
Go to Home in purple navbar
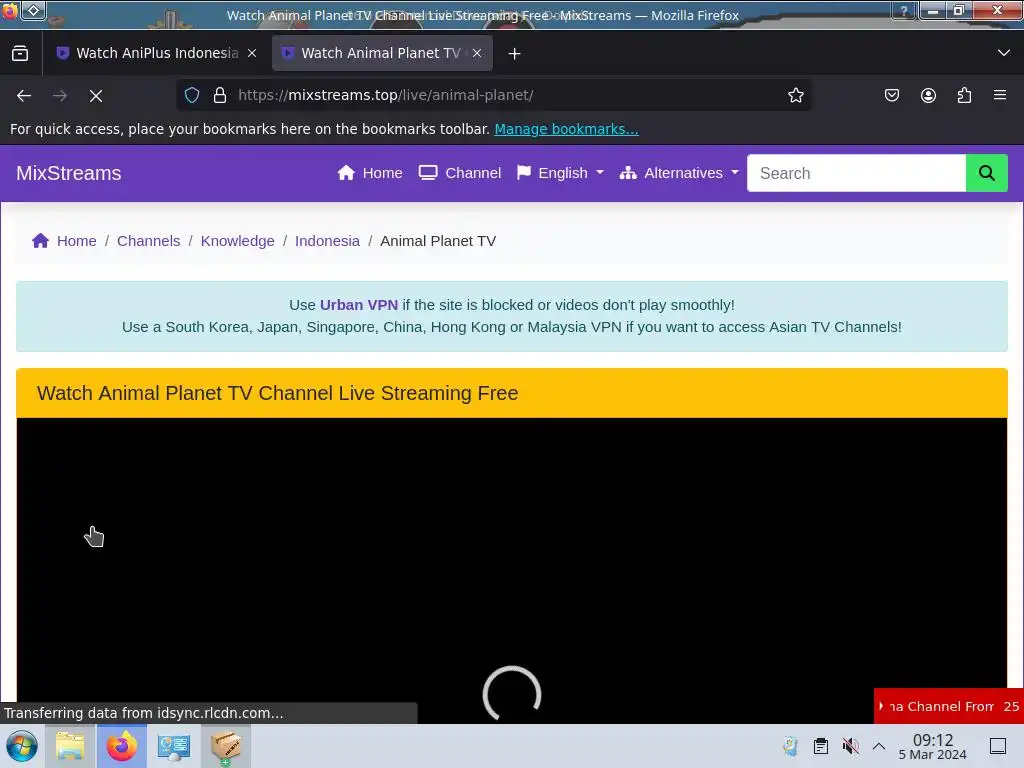(x=370, y=173)
